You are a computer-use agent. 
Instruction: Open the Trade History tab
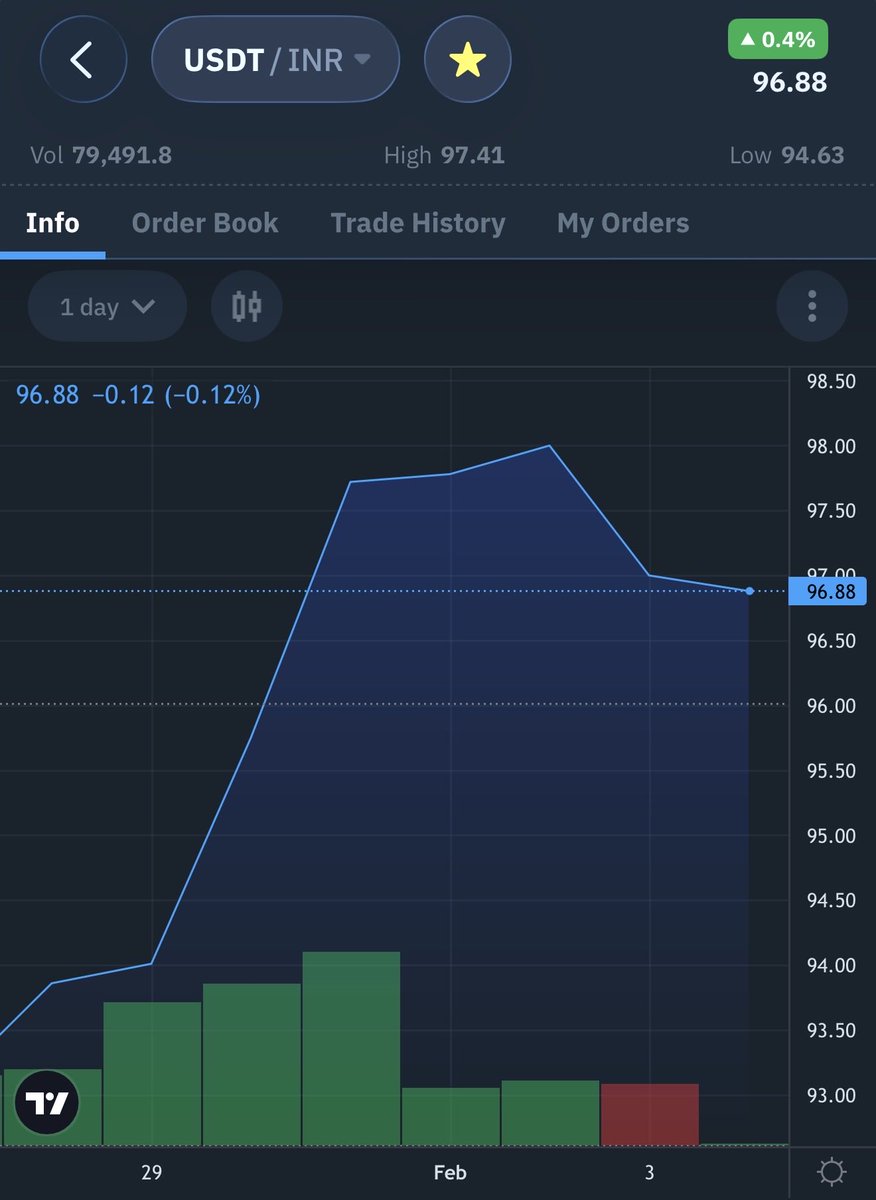click(418, 222)
